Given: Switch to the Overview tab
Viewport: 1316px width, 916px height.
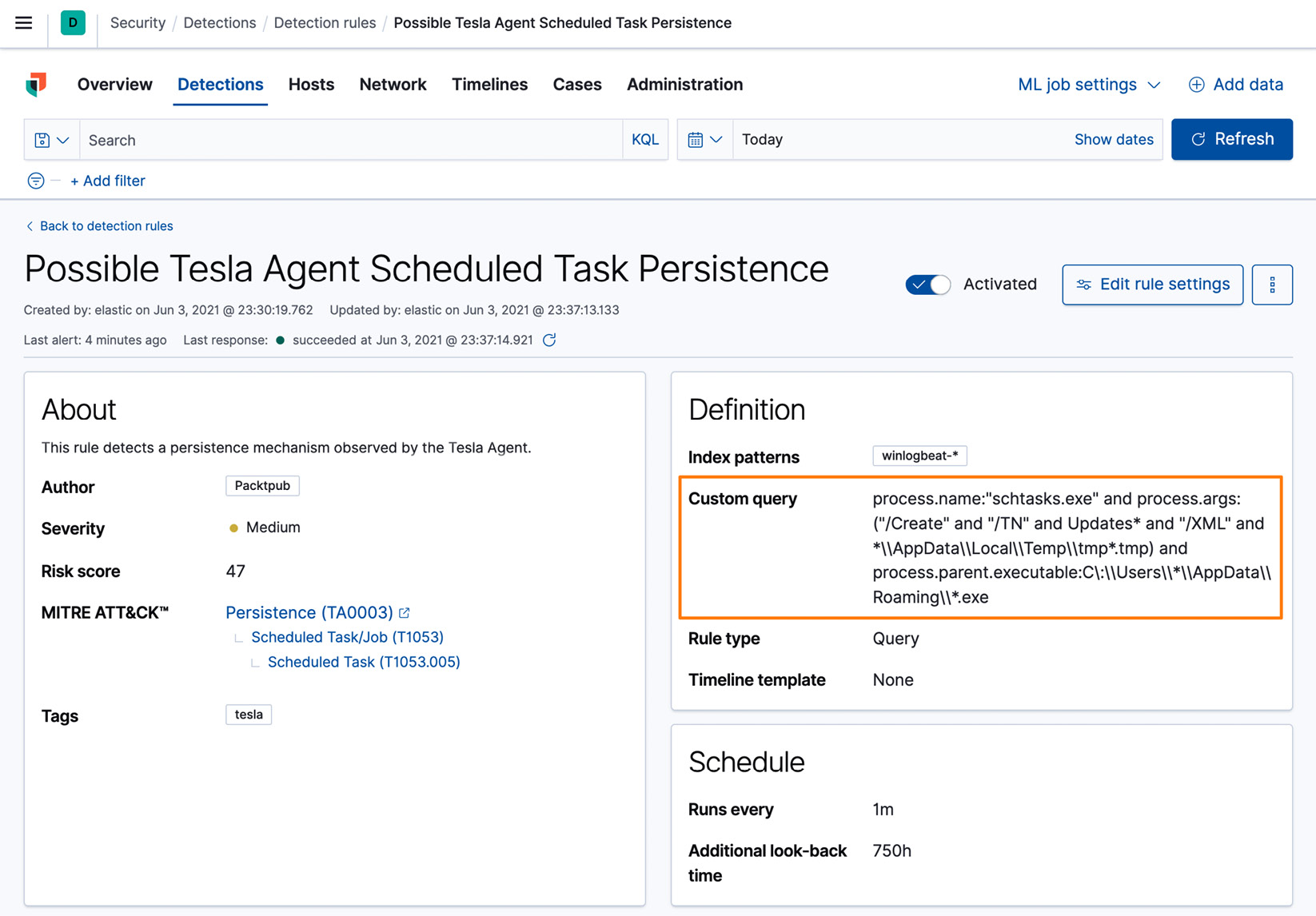Looking at the screenshot, I should [114, 85].
